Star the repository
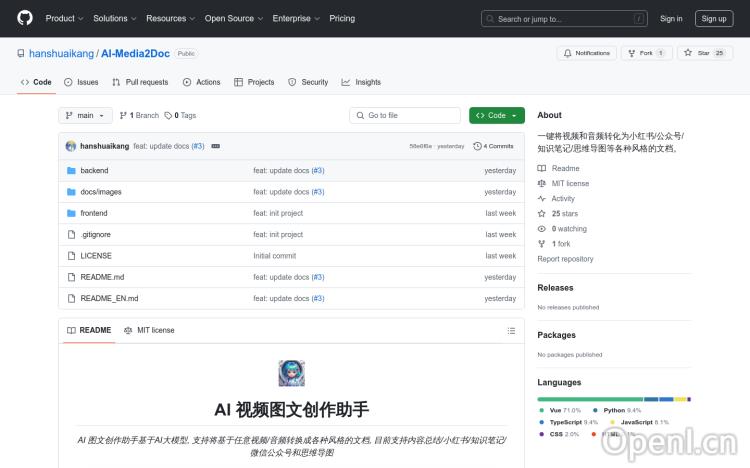Viewport: 750px width, 468px height. point(705,53)
